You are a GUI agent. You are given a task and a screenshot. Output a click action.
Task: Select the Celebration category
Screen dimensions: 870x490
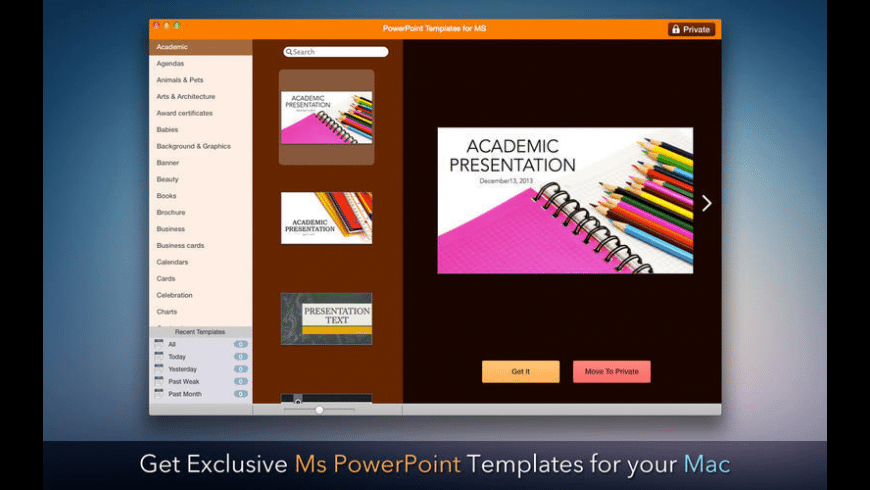[200, 295]
